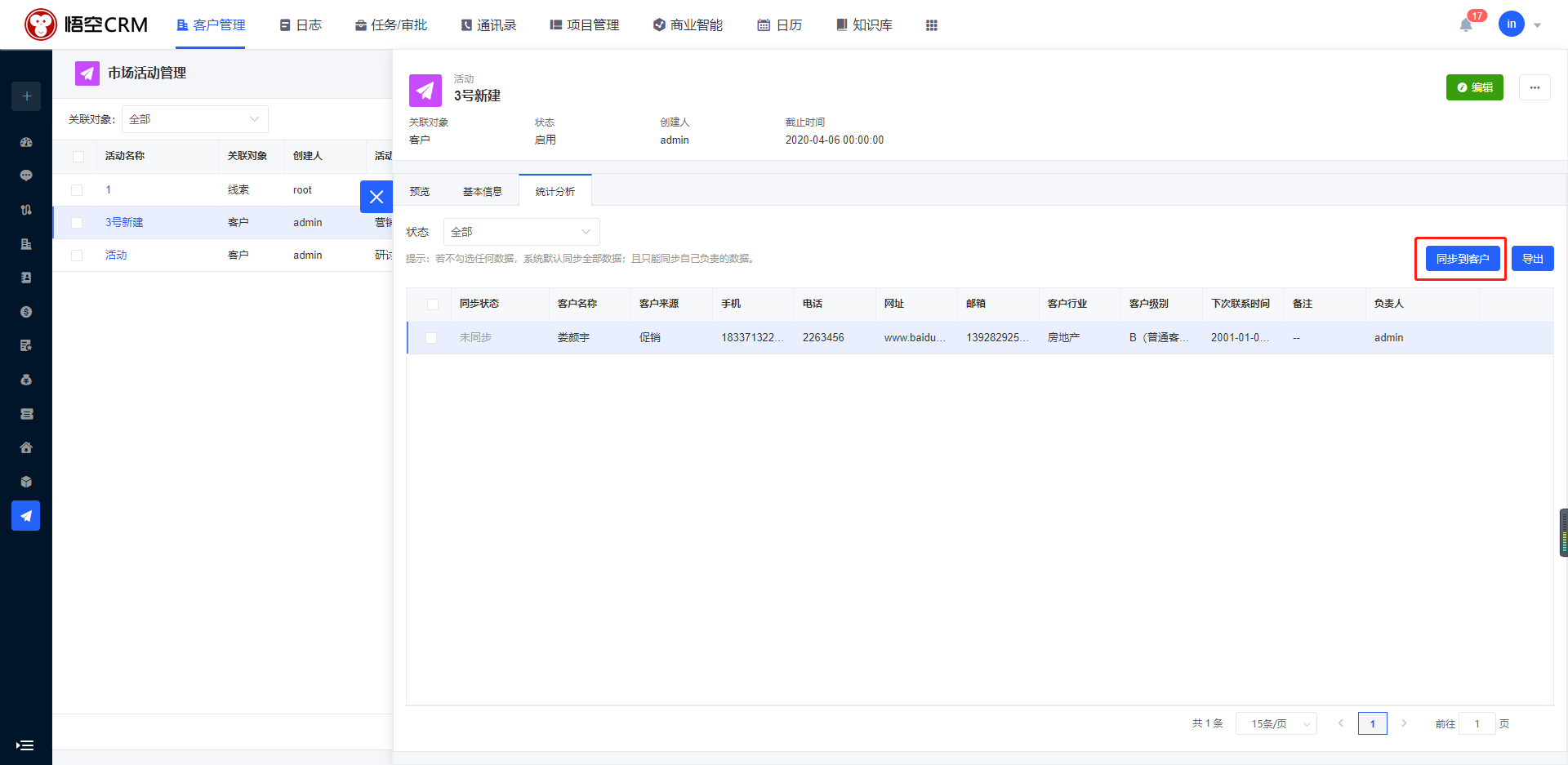Screen dimensions: 1568x765
Task: Click the 未同步 status cell
Action: 475,338
